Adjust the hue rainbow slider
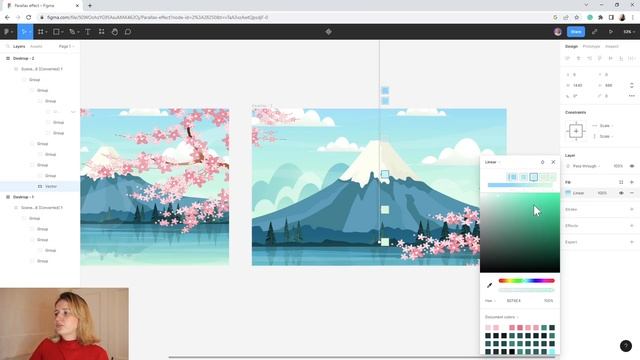This screenshot has height=360, width=640. (x=527, y=281)
